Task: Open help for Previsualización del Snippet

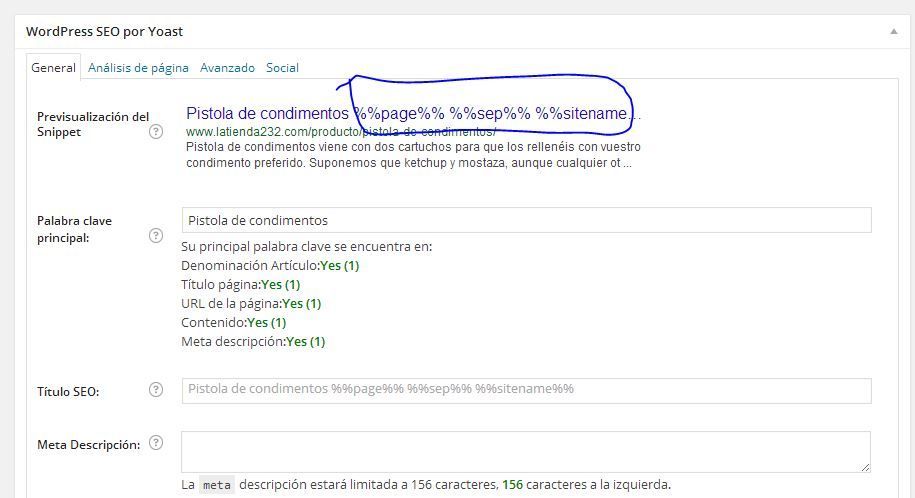Action: [x=156, y=131]
